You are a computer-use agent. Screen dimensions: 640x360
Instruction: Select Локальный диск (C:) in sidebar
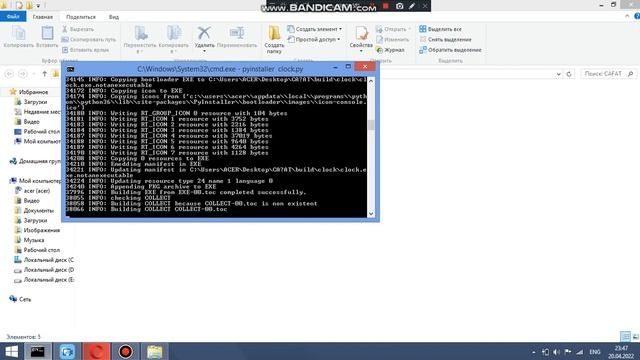48,260
